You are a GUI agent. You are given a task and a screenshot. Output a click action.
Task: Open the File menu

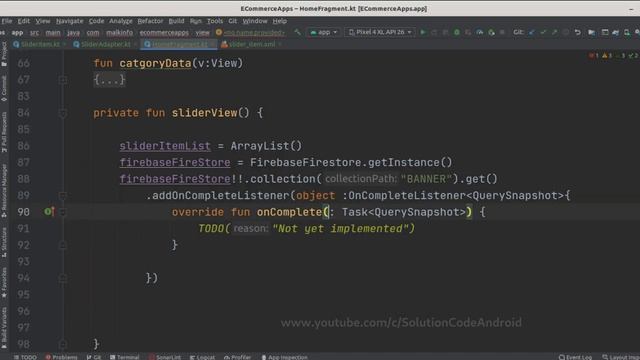click(x=7, y=21)
